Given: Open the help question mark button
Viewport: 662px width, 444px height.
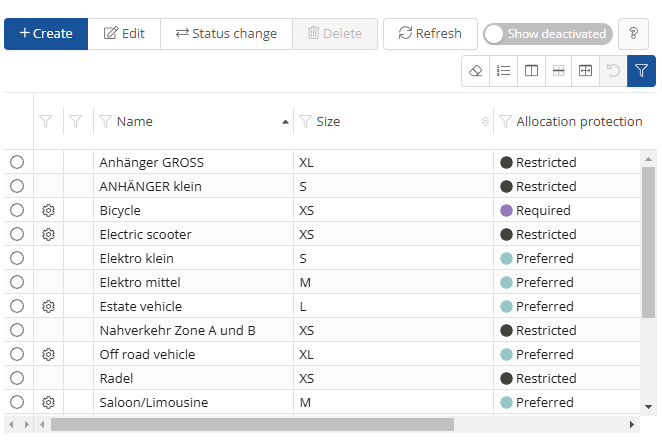Looking at the screenshot, I should click(x=633, y=34).
